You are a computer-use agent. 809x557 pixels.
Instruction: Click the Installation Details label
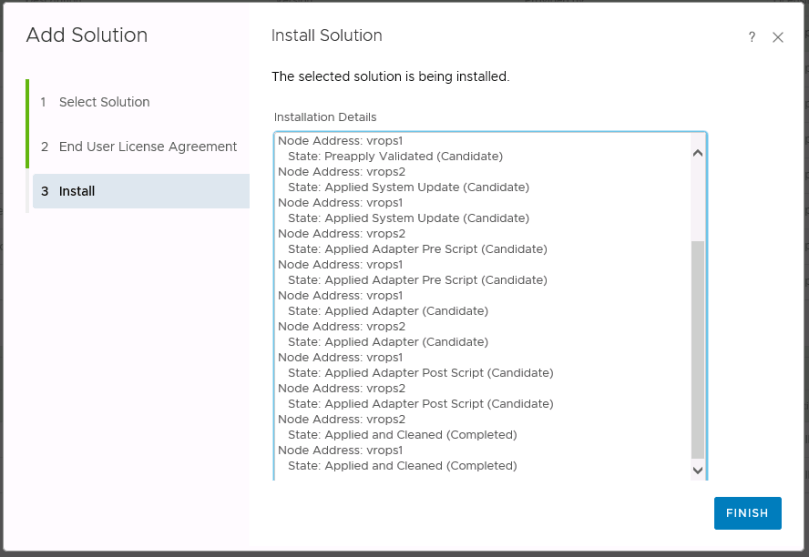click(x=324, y=117)
